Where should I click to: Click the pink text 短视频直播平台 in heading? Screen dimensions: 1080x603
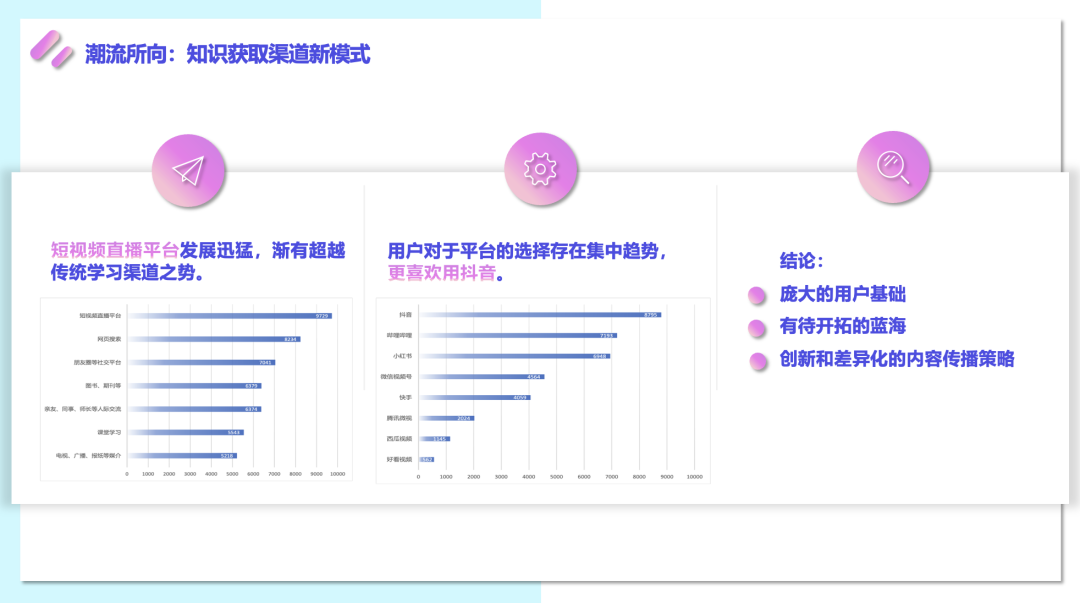pos(115,250)
